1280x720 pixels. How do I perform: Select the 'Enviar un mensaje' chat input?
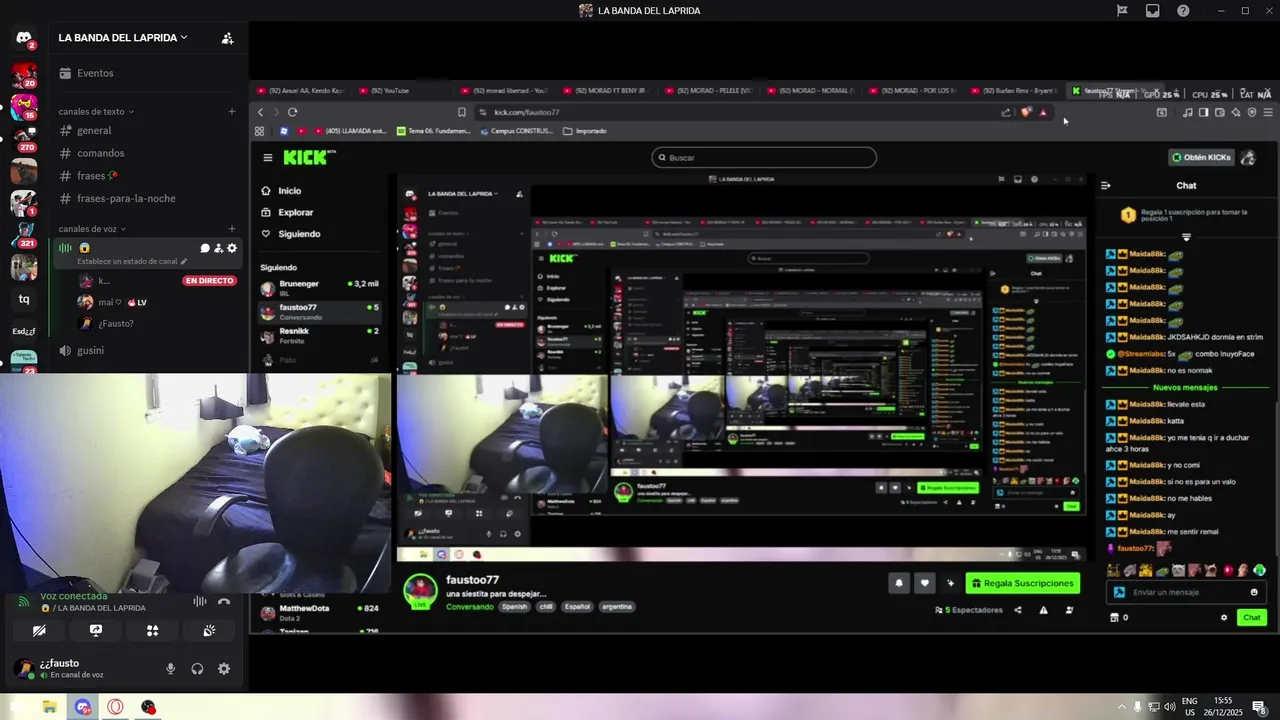tap(1187, 592)
